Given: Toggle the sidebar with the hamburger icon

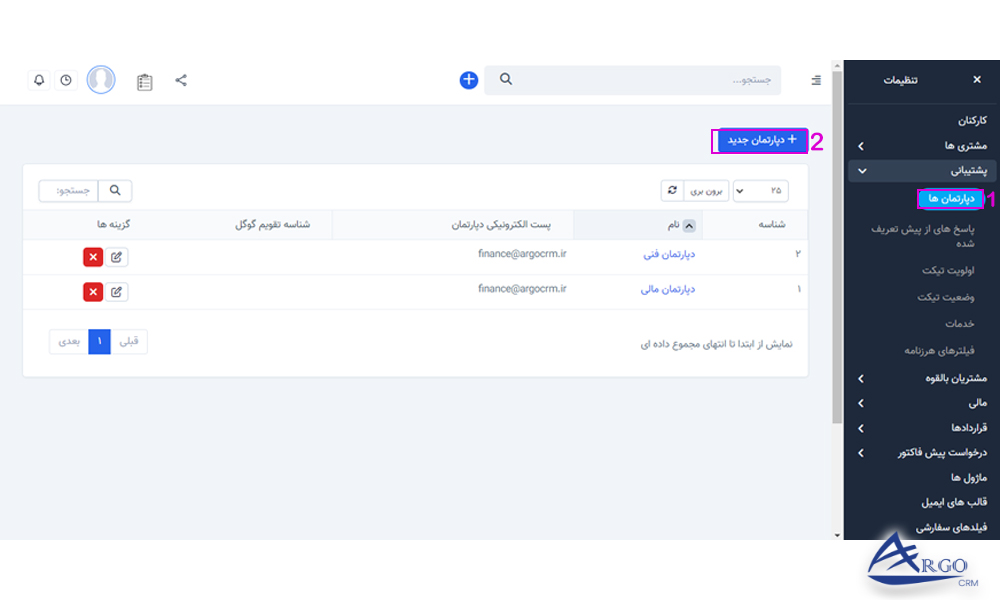Looking at the screenshot, I should (815, 79).
